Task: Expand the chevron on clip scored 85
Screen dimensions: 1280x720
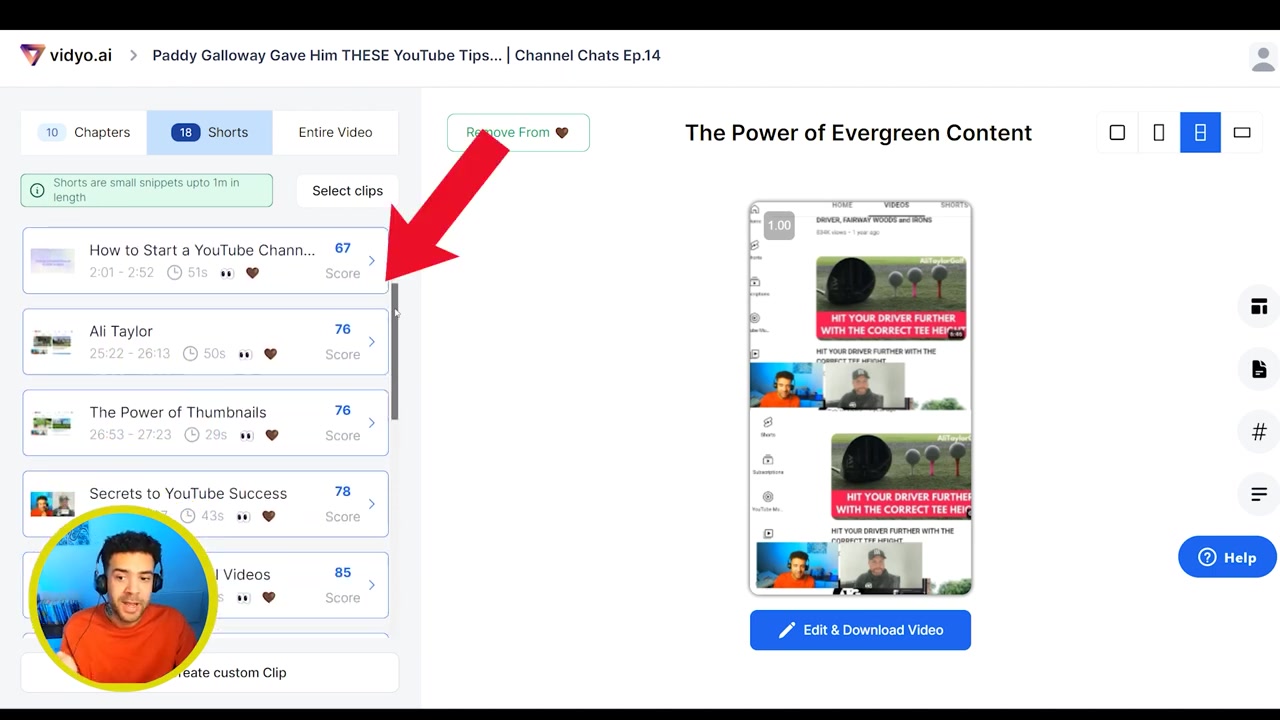Action: click(x=372, y=585)
